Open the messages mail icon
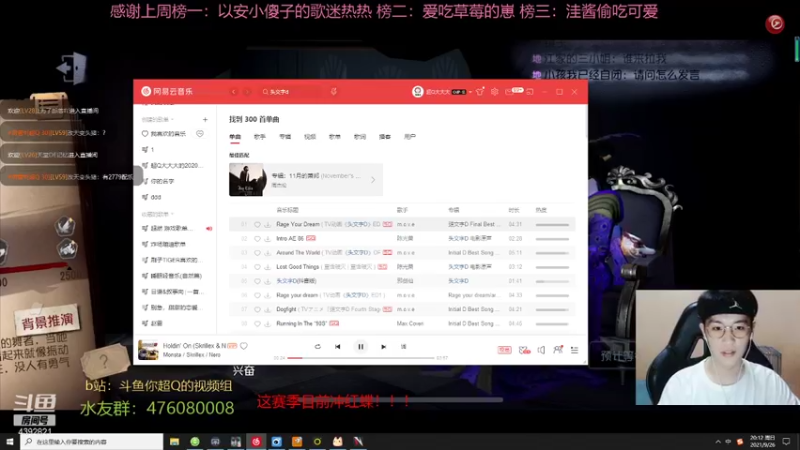Screen dimensions: 800x450 pos(509,92)
